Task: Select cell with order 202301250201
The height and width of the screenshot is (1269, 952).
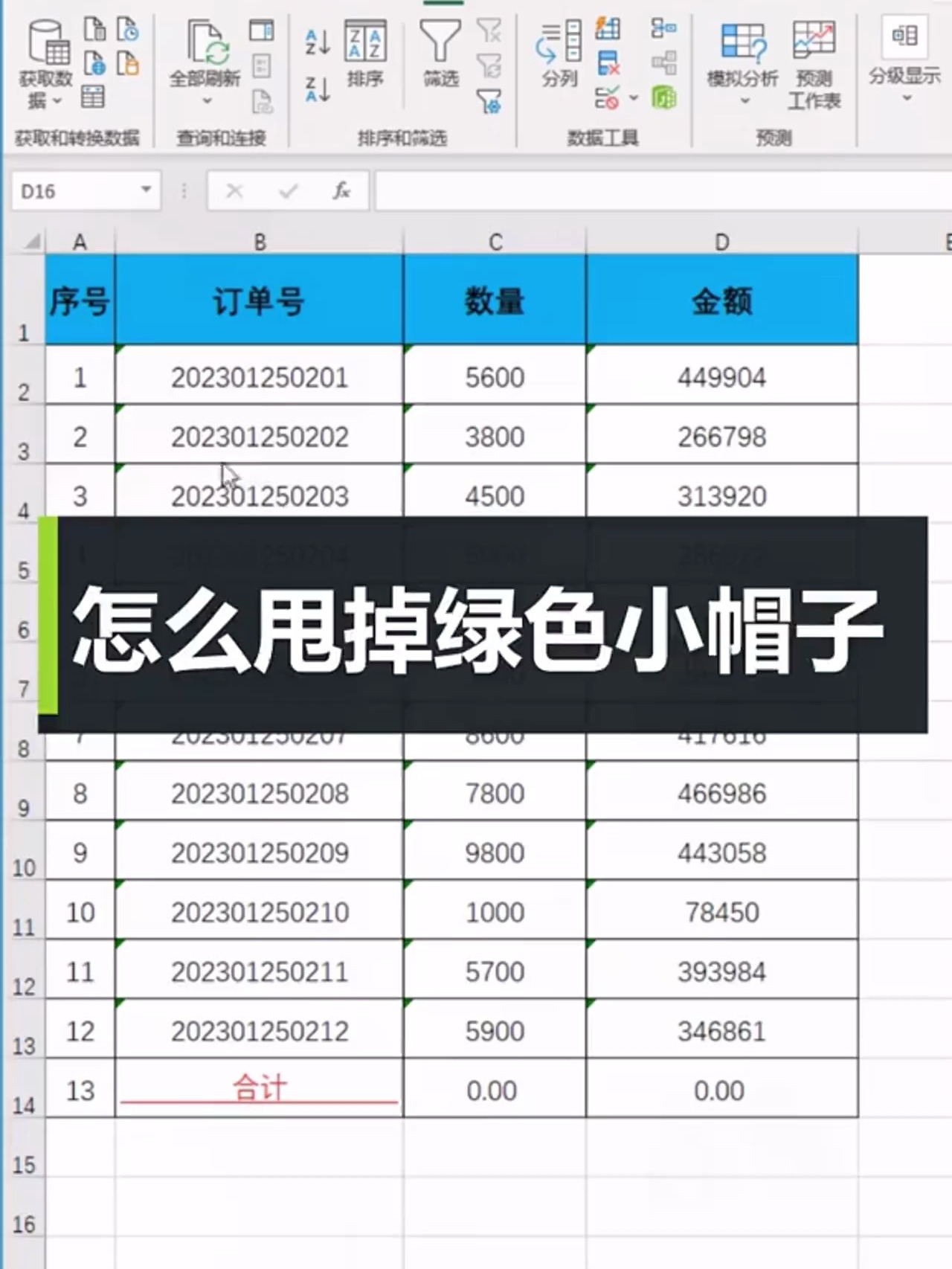Action: click(260, 376)
